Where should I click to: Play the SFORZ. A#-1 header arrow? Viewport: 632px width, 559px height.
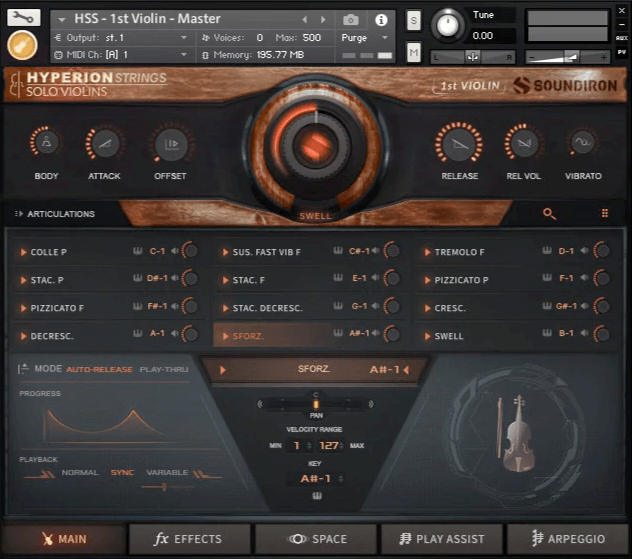223,370
